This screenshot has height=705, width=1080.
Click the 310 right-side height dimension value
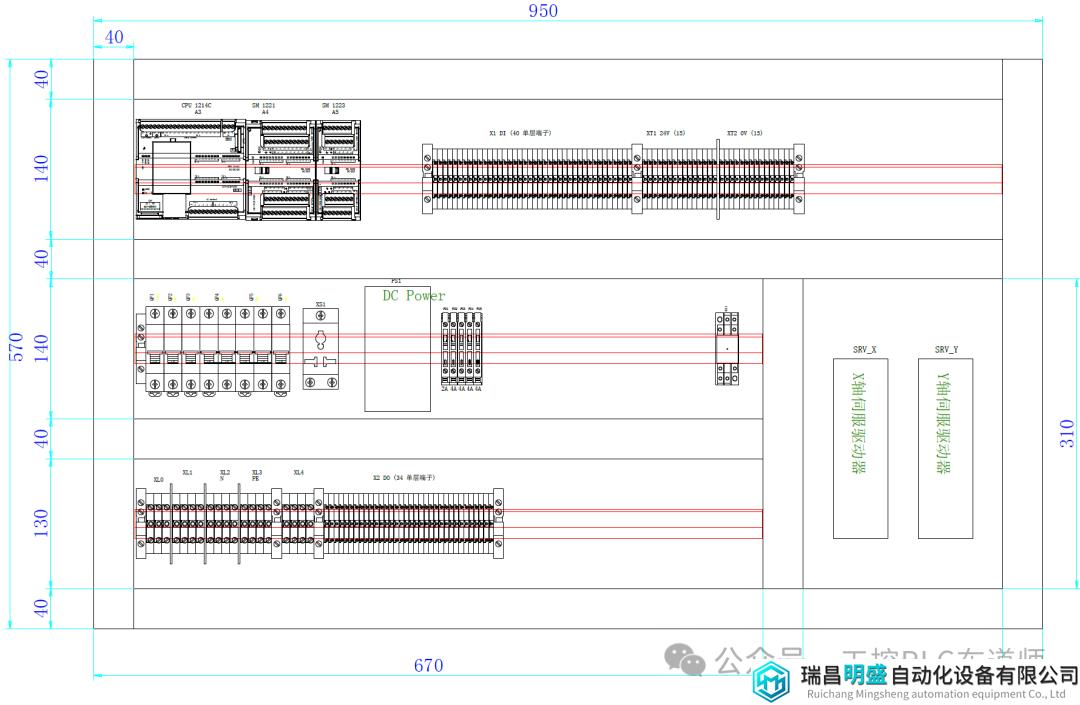coord(1068,434)
